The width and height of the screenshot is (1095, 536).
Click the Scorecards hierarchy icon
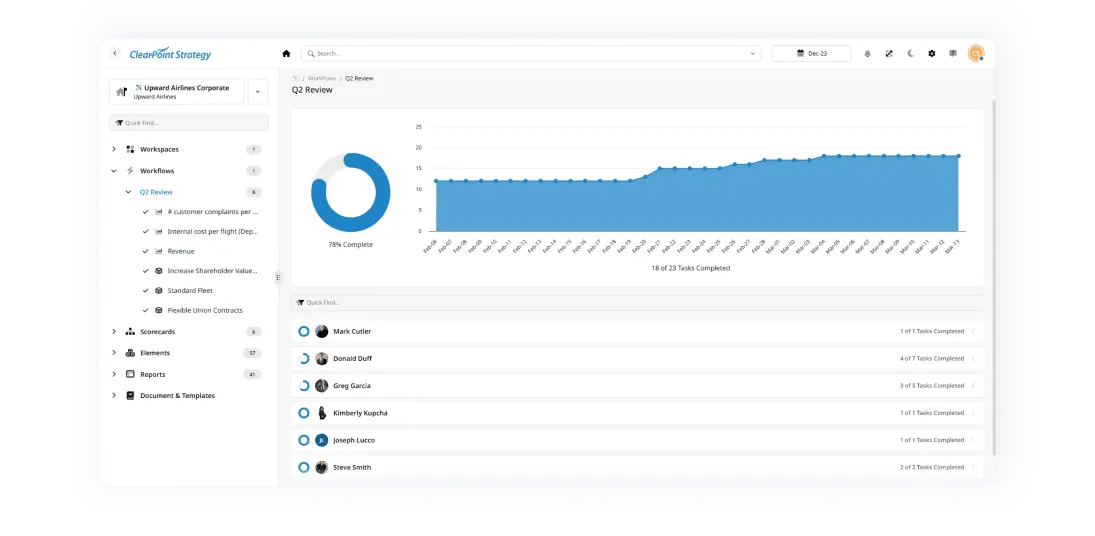click(130, 332)
